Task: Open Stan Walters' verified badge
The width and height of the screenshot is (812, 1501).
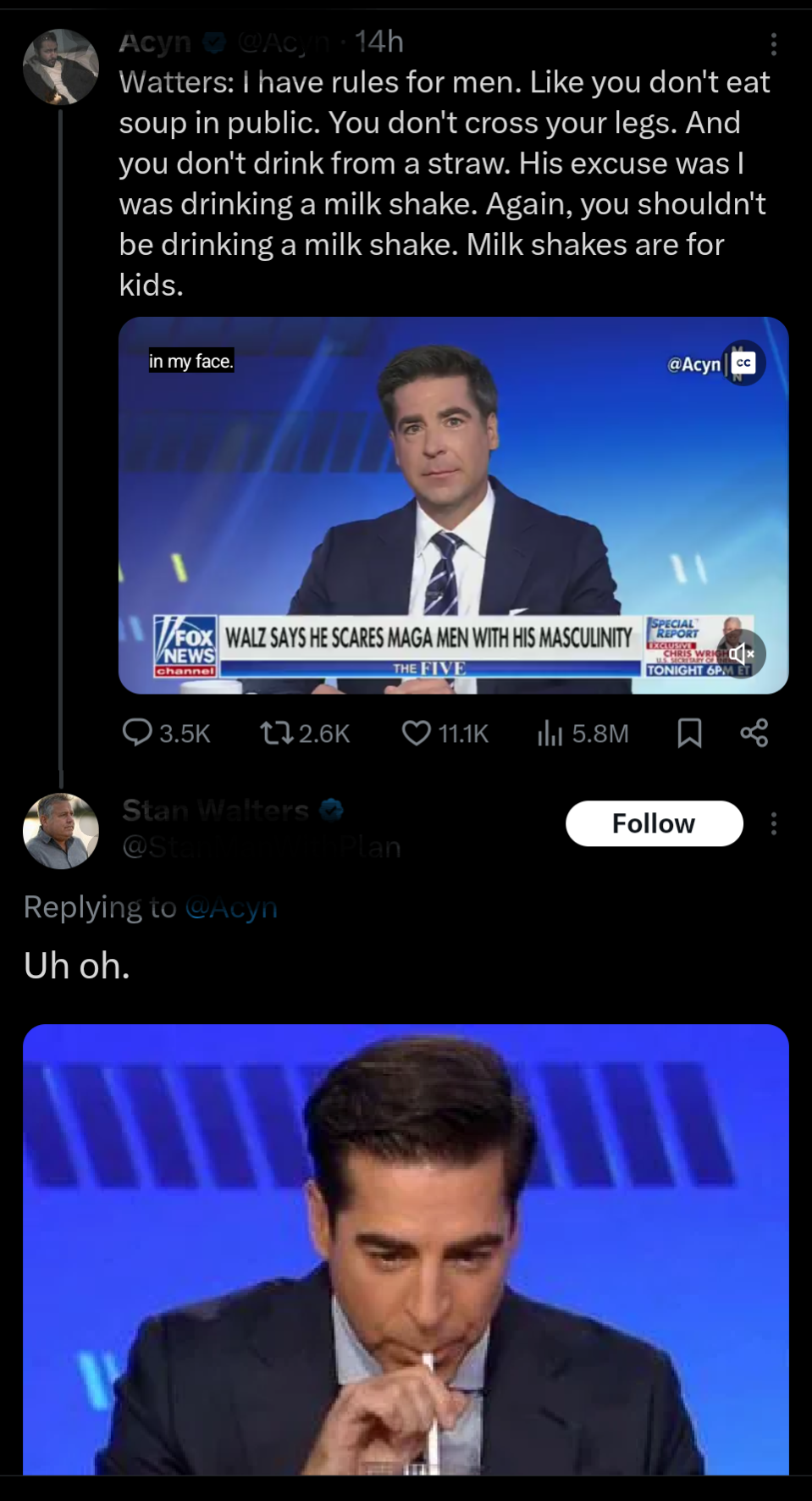Action: [x=332, y=811]
